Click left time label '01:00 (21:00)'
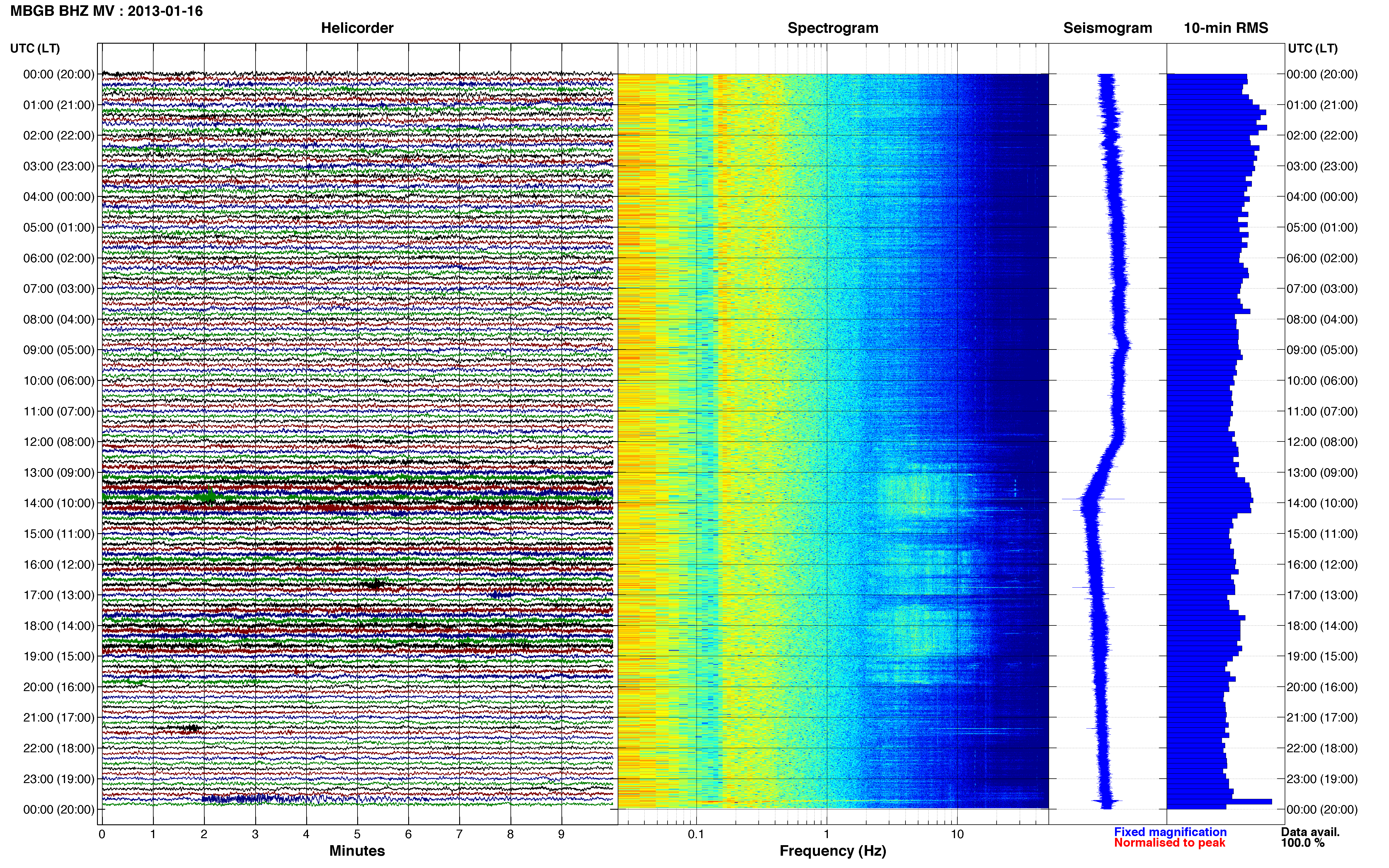The height and width of the screenshot is (868, 1389). click(x=59, y=105)
